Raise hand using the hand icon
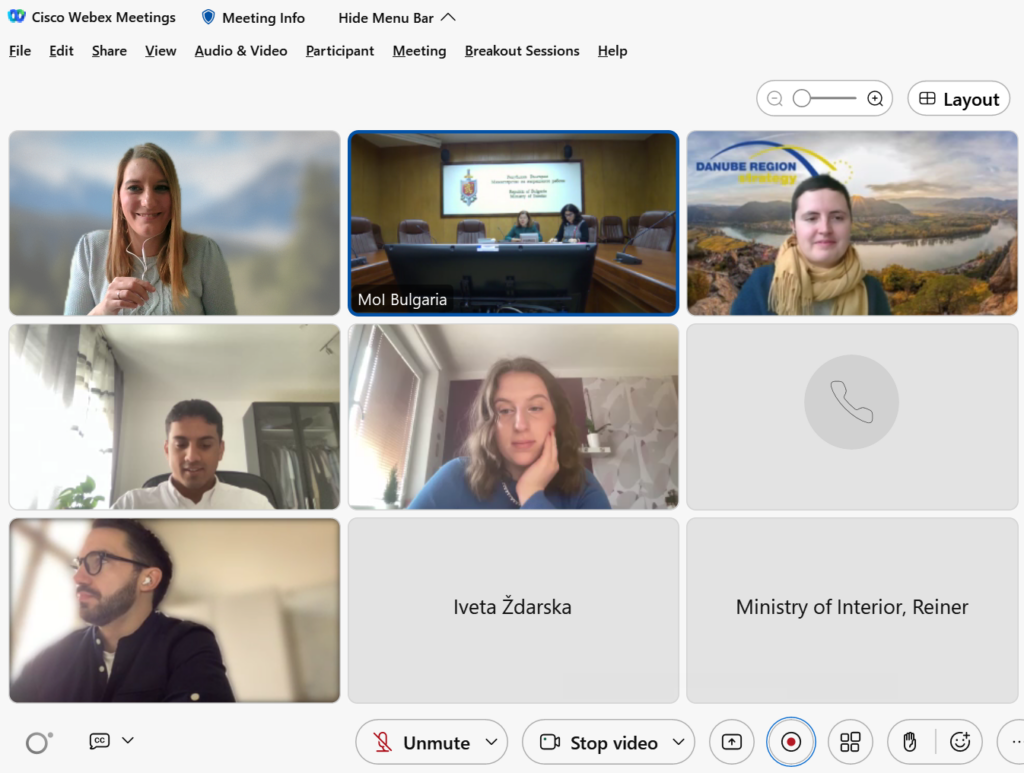Viewport: 1024px width, 773px height. tap(910, 742)
